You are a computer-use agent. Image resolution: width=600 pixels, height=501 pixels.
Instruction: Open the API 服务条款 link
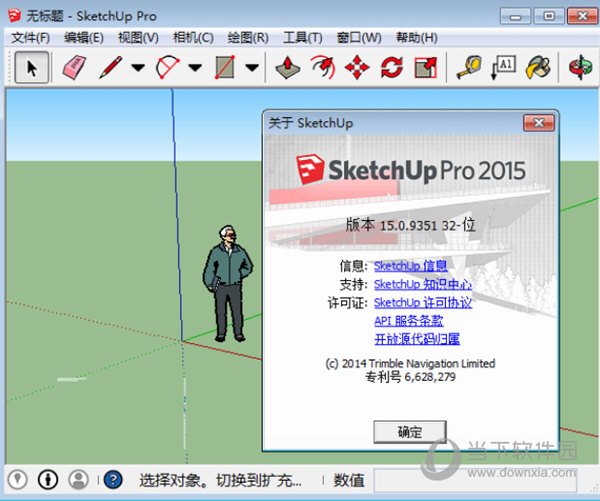coord(409,321)
